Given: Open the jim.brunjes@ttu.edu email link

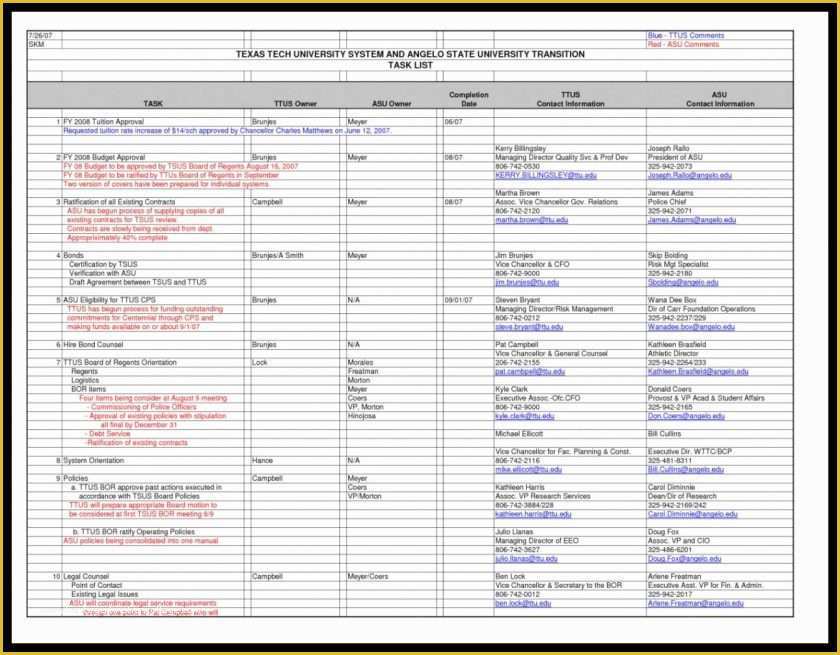Looking at the screenshot, I should pos(527,282).
